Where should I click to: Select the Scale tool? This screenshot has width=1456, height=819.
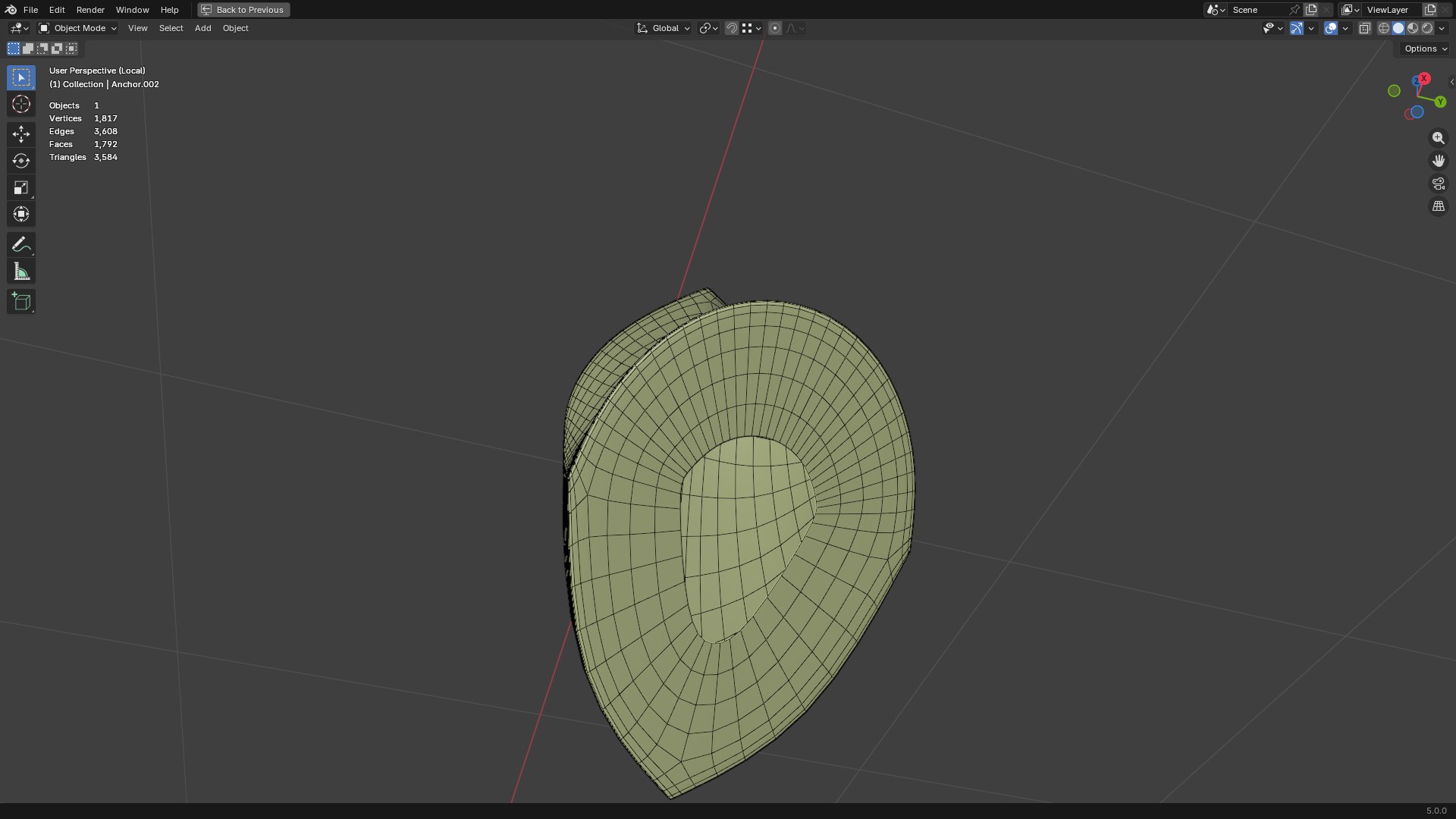21,187
